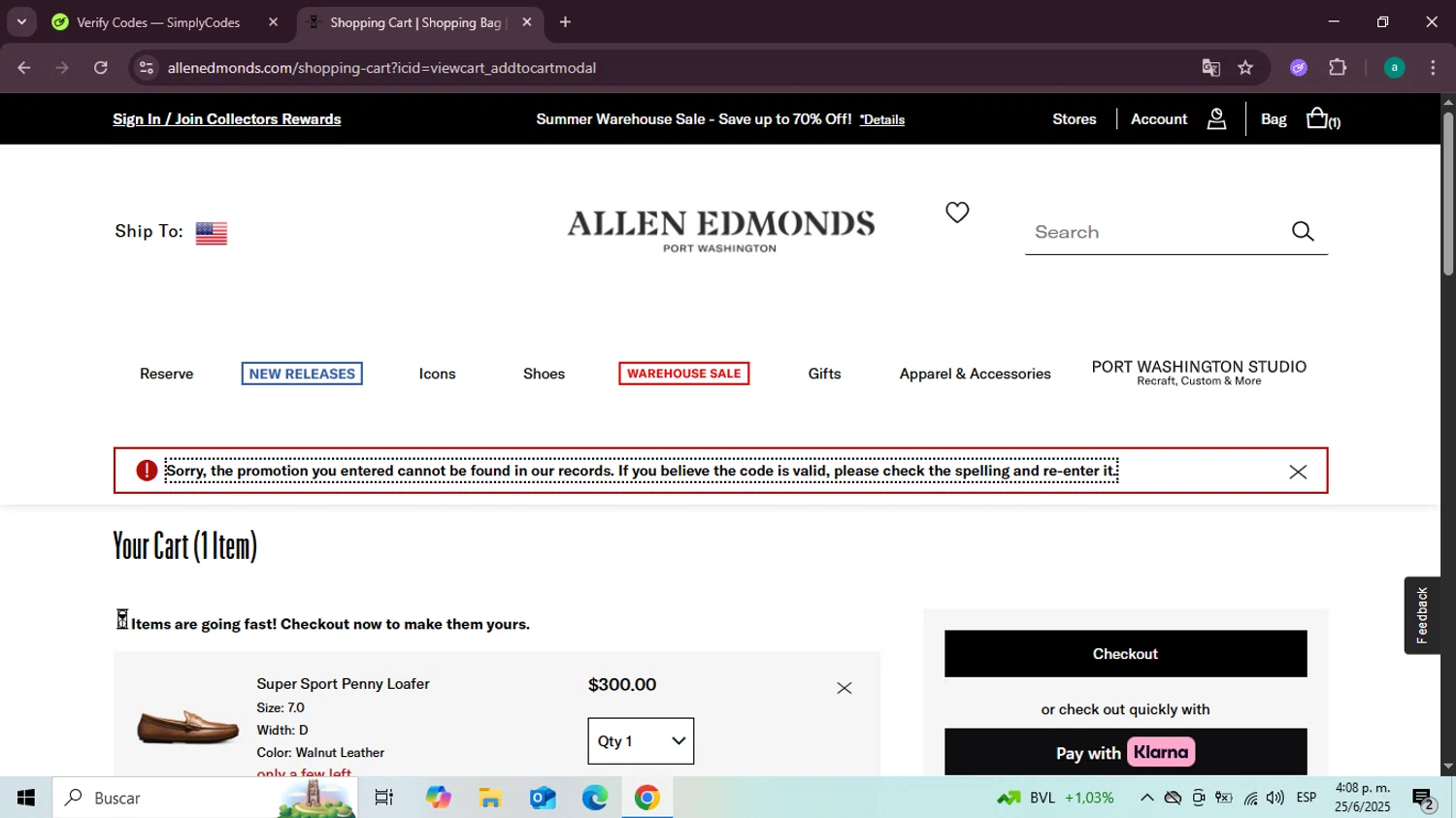Click the BVL stock widget
The width and height of the screenshot is (1456, 818).
point(1055,798)
